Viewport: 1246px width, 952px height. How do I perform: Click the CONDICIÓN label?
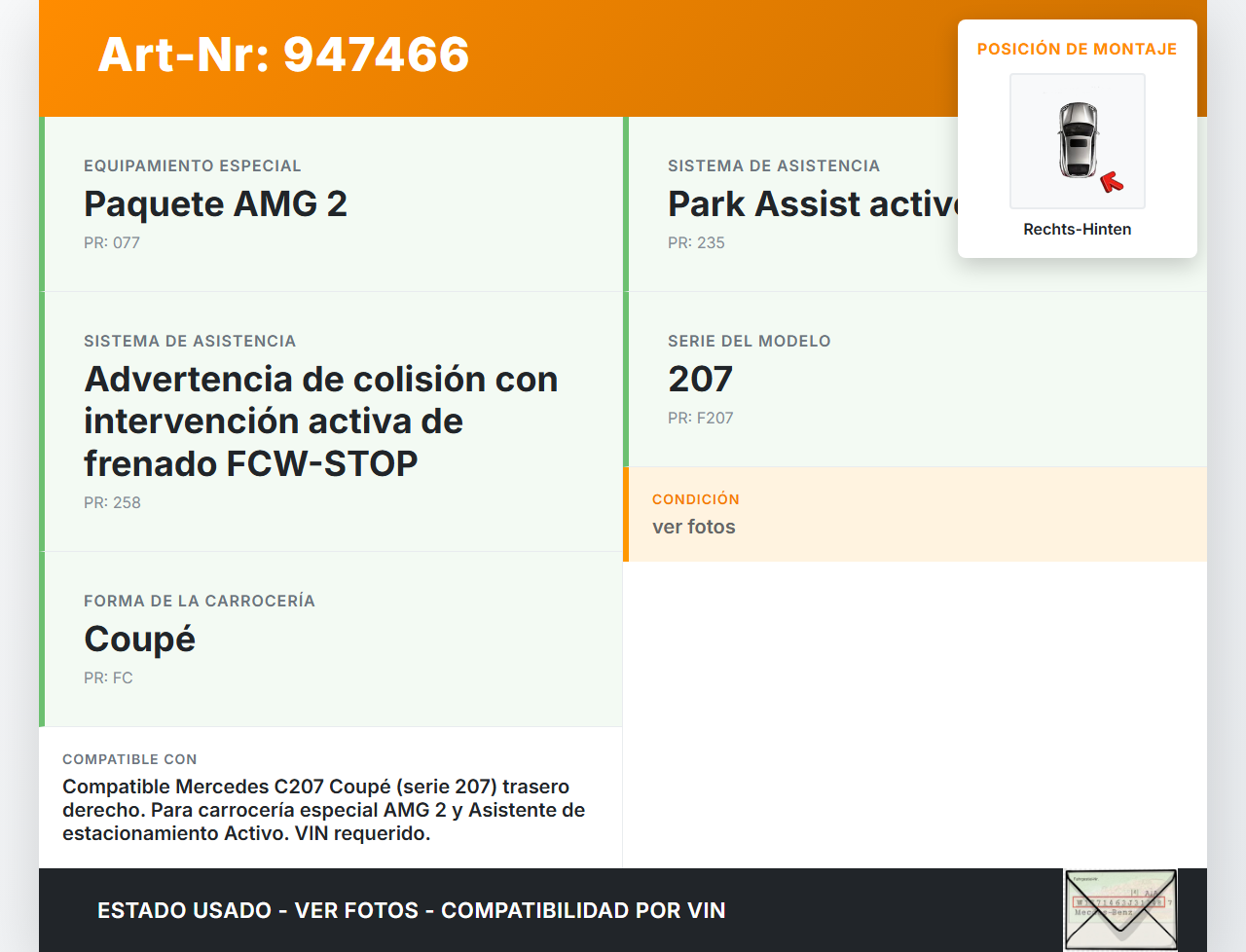[695, 499]
